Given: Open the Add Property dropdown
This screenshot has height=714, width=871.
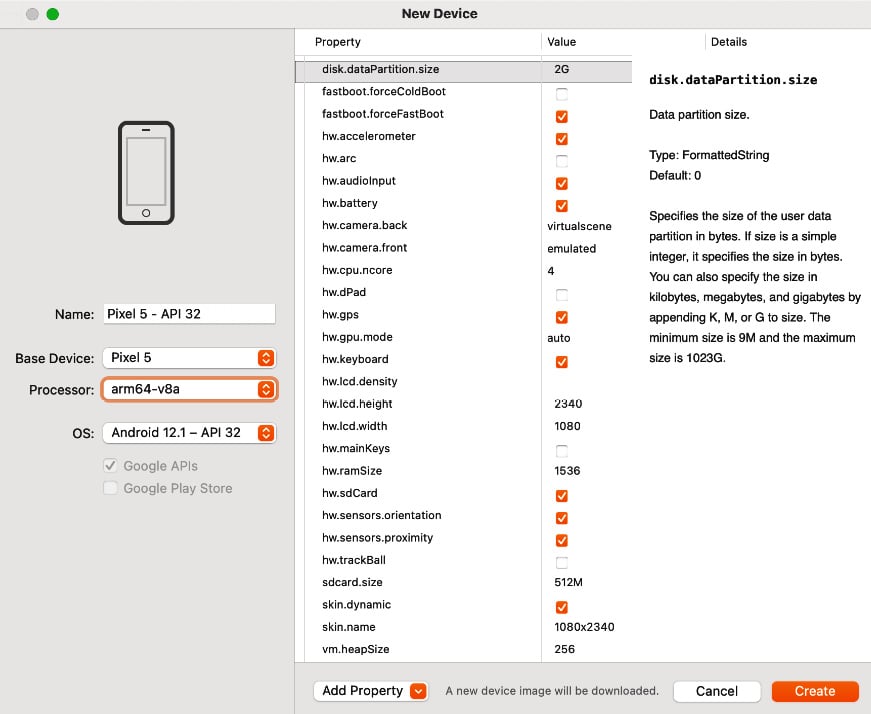Looking at the screenshot, I should click(370, 691).
